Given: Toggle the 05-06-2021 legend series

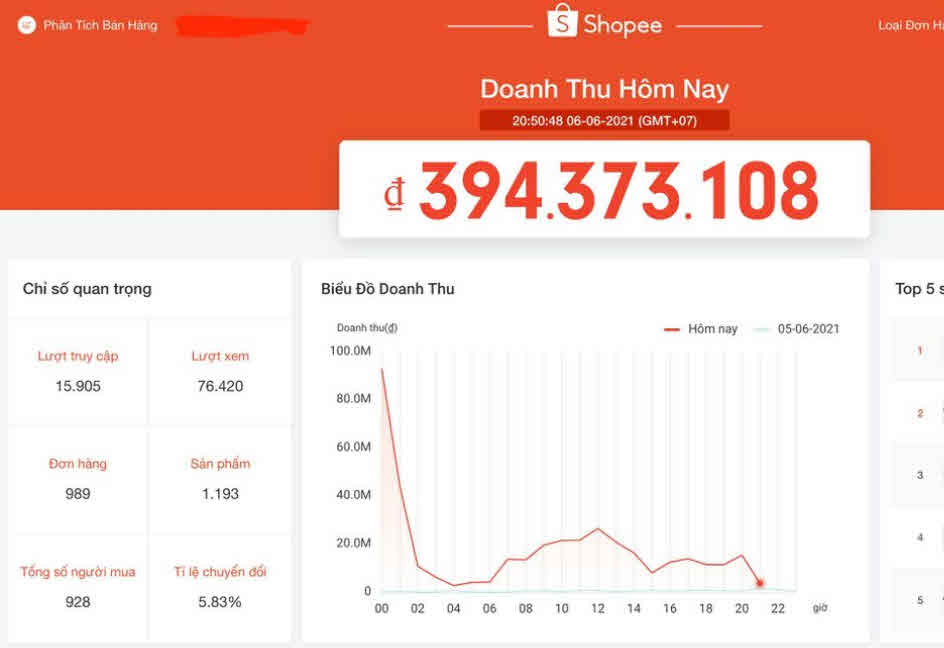Looking at the screenshot, I should tap(796, 329).
